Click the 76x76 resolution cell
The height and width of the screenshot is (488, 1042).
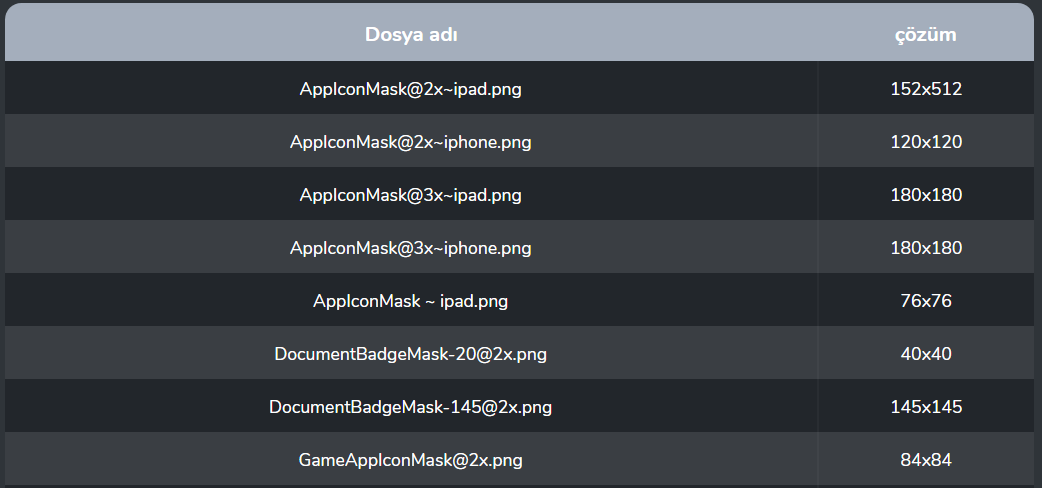[x=926, y=301]
